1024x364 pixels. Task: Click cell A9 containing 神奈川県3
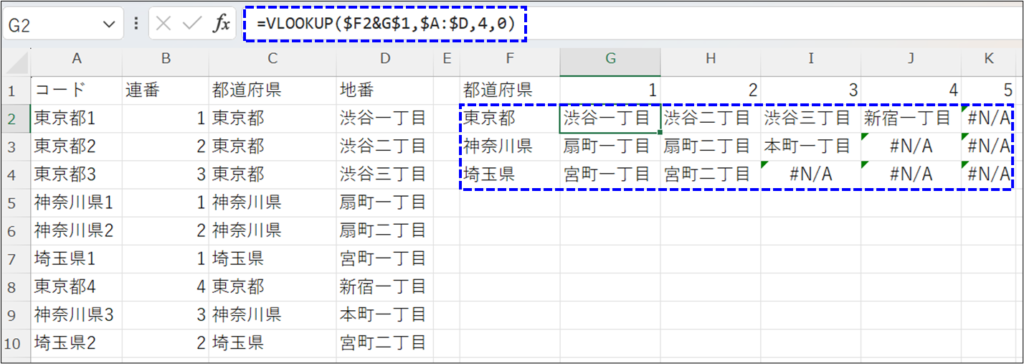[76, 314]
